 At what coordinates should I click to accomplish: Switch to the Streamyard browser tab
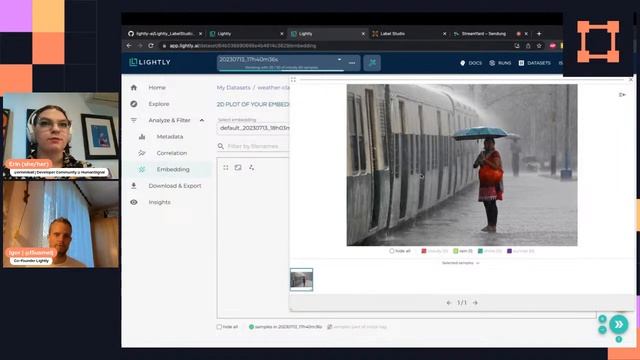click(x=490, y=34)
